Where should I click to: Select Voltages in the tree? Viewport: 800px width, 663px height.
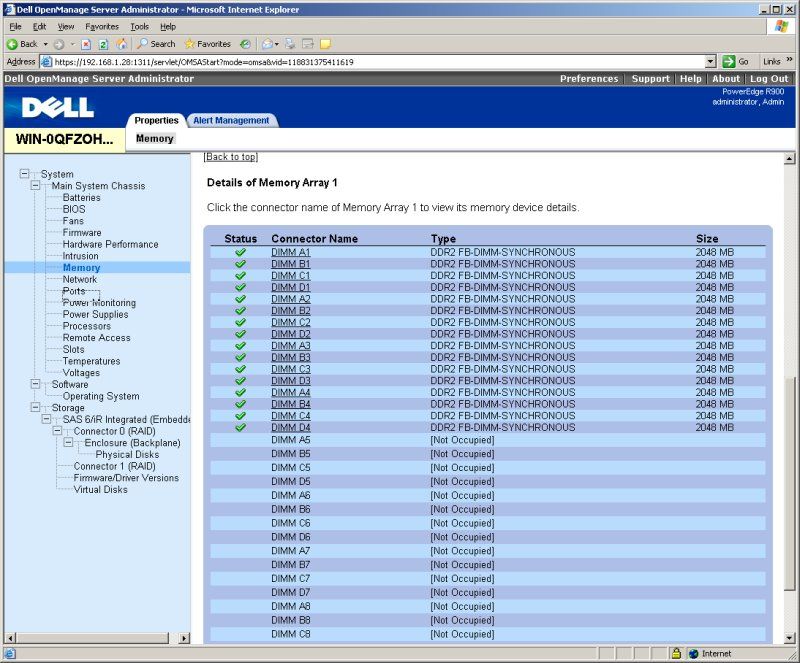[x=81, y=373]
